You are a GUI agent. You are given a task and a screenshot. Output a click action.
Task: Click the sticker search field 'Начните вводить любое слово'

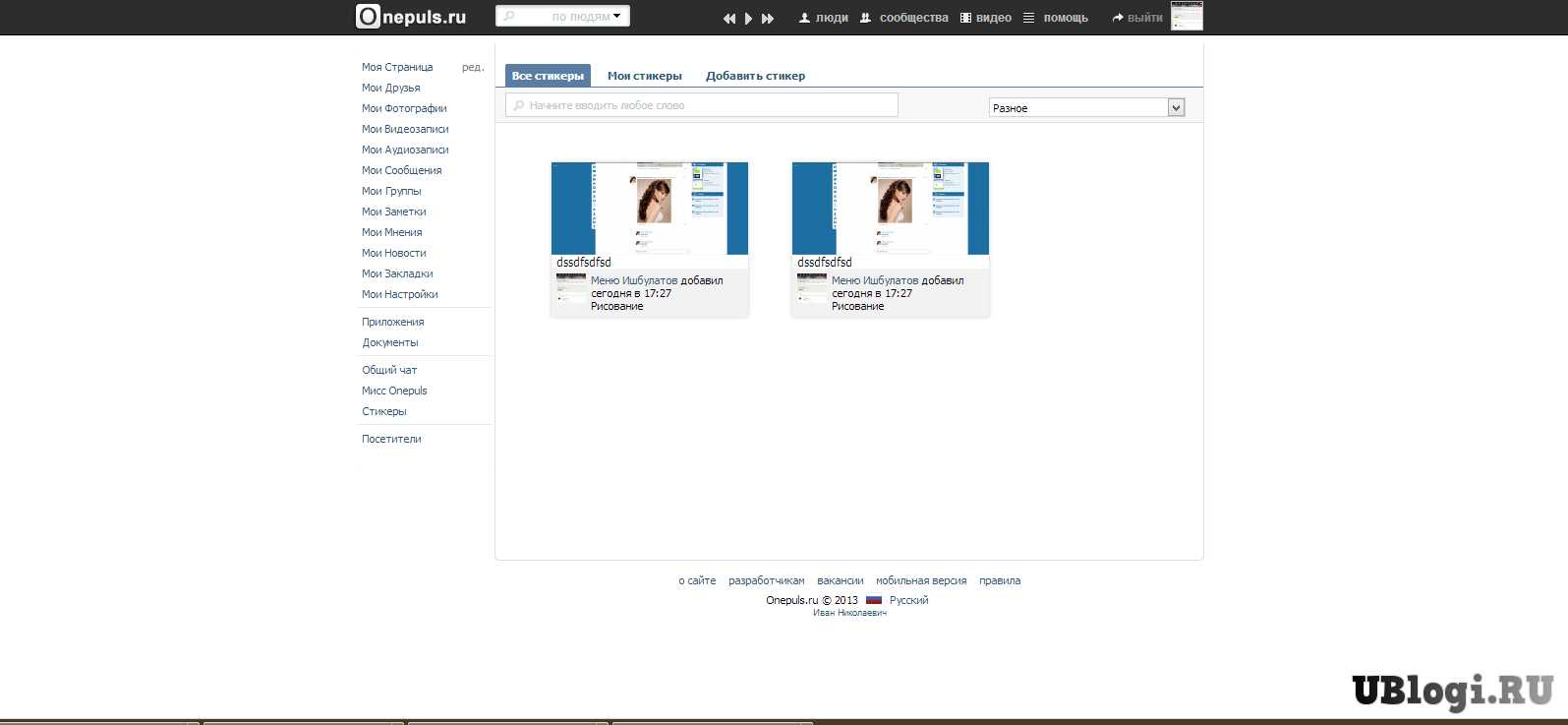(702, 105)
